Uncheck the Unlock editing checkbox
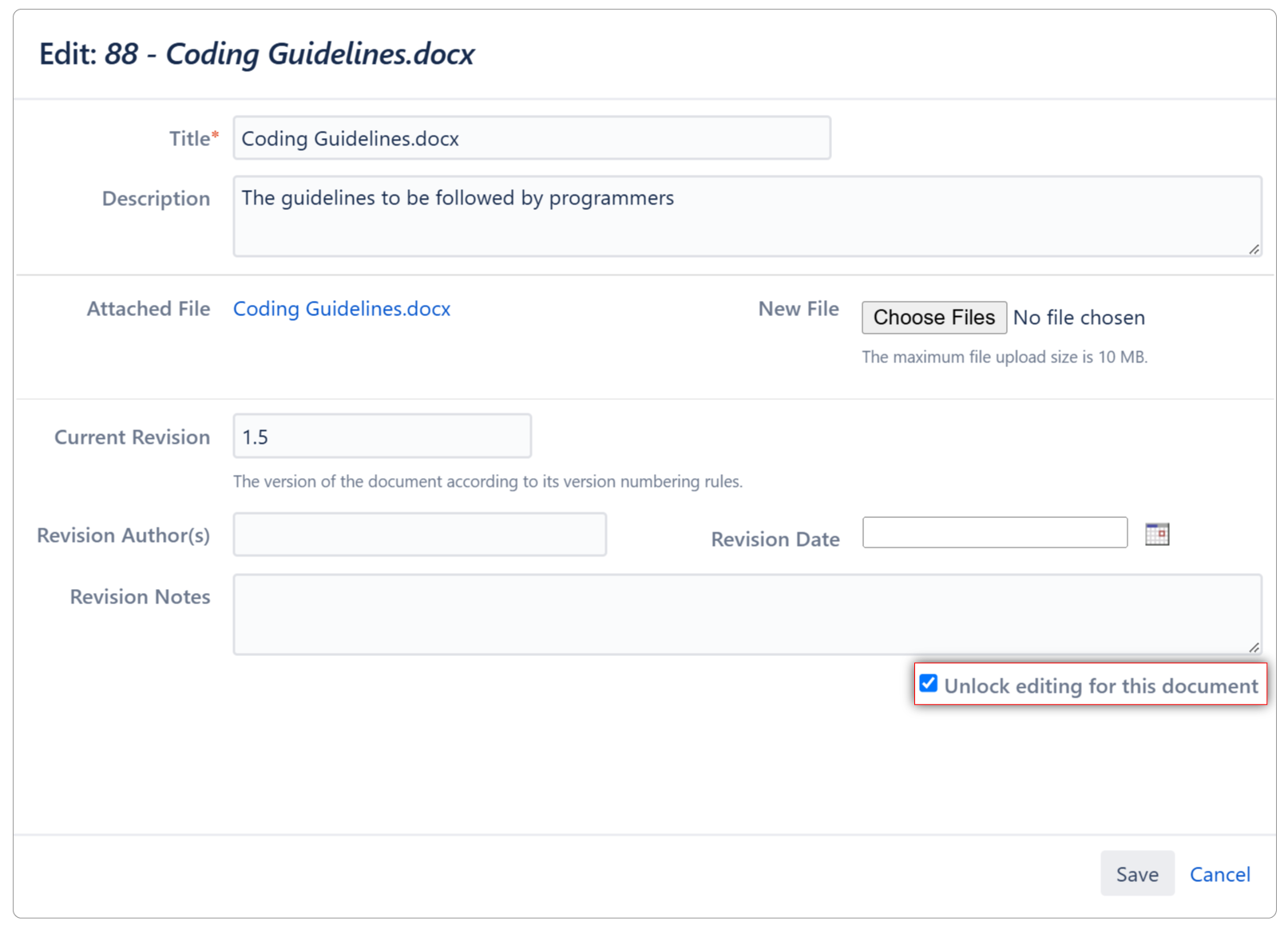1288x933 pixels. (x=928, y=684)
